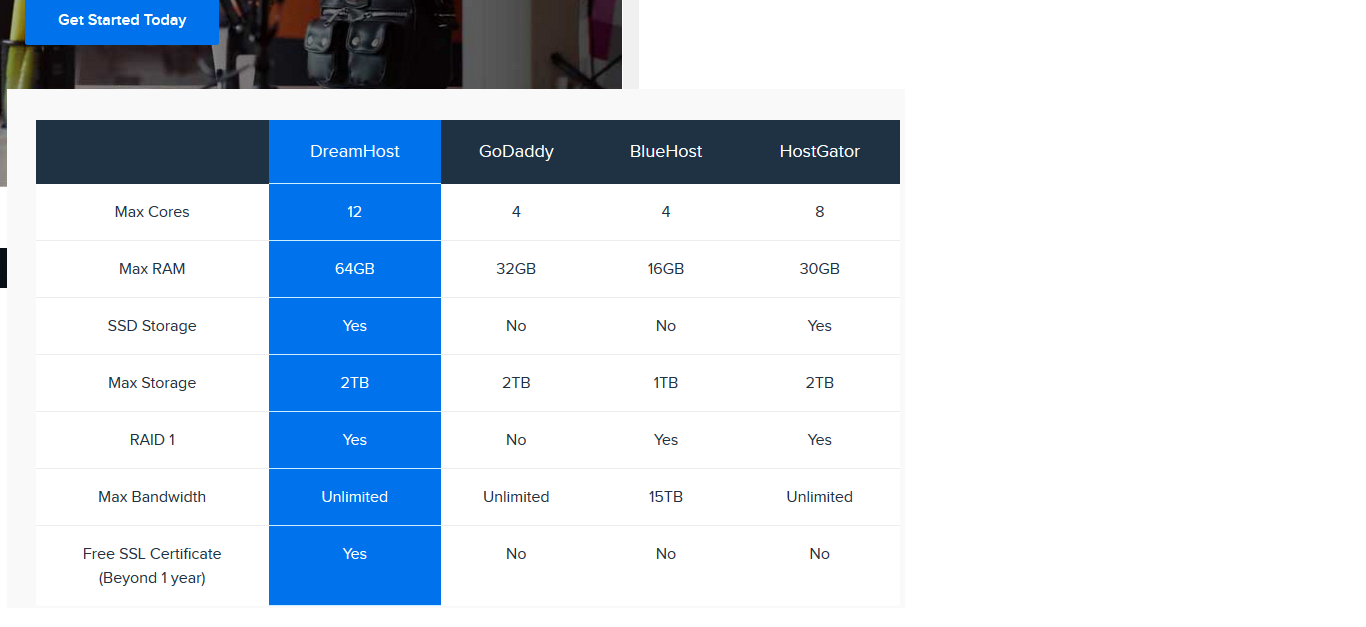
Task: Select DreamHost's SSD Storage Yes cell
Action: [x=355, y=326]
